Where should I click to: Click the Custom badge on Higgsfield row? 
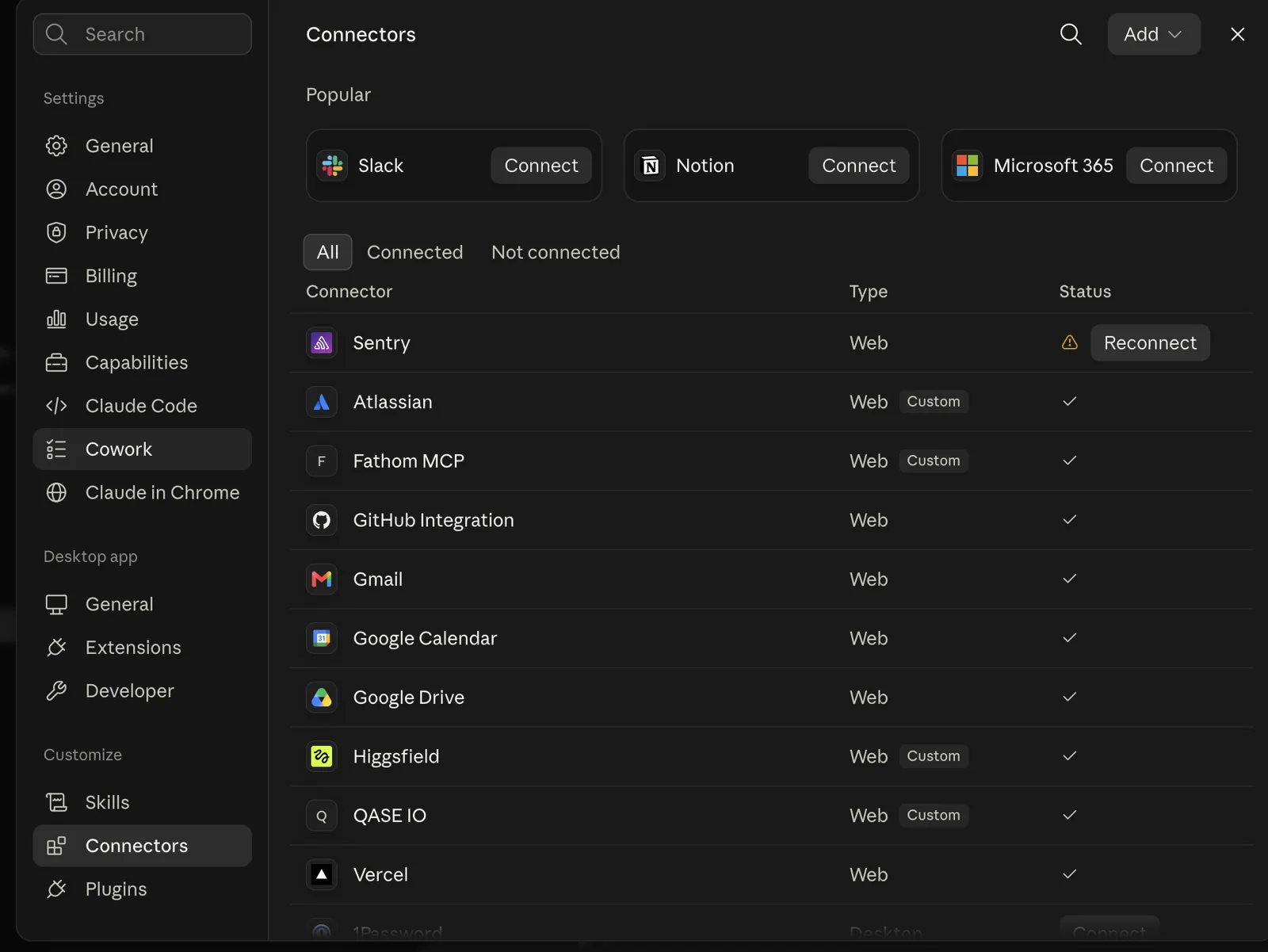click(934, 756)
